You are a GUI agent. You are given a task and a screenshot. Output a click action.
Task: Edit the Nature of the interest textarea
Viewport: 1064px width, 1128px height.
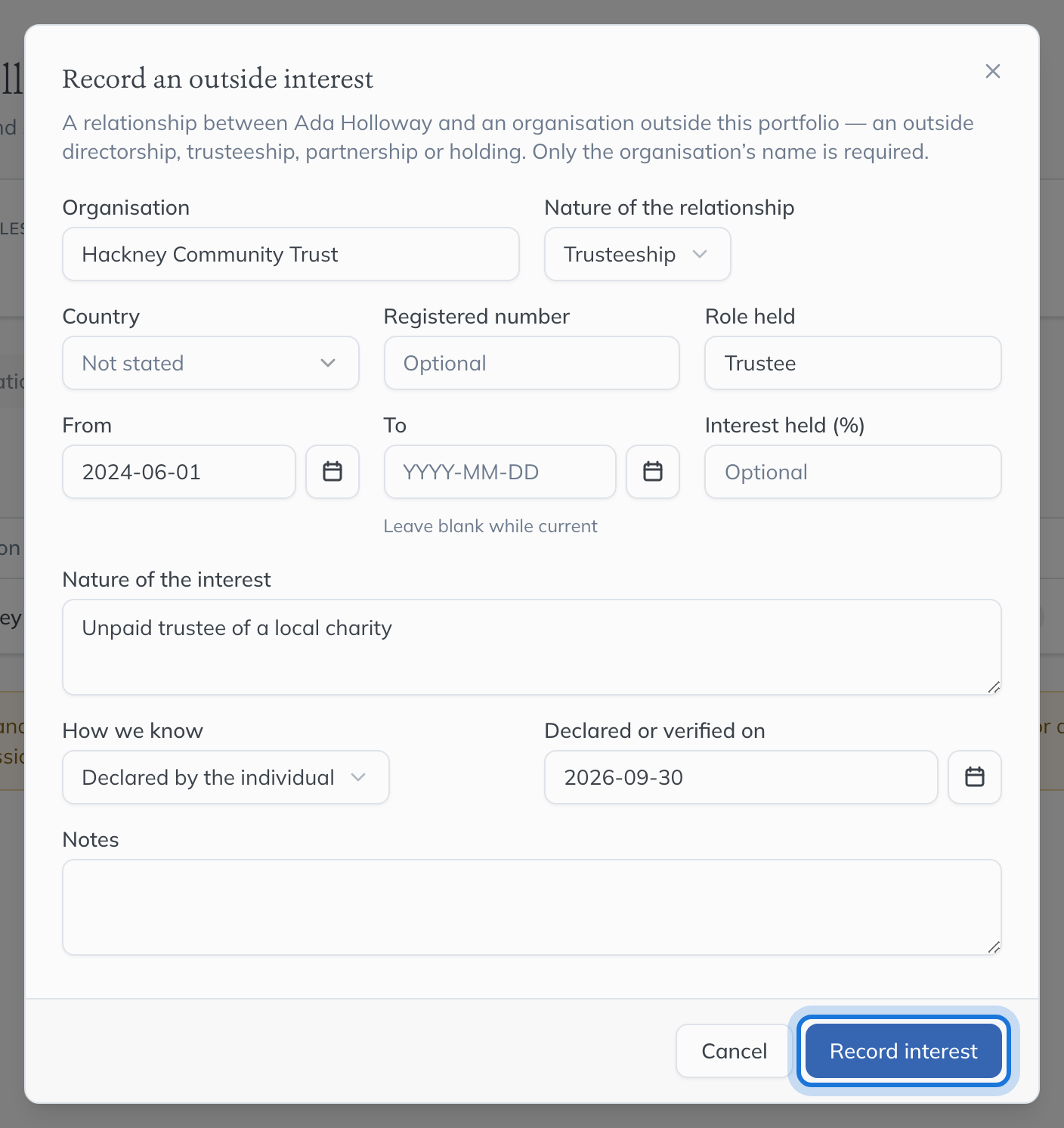pos(532,647)
